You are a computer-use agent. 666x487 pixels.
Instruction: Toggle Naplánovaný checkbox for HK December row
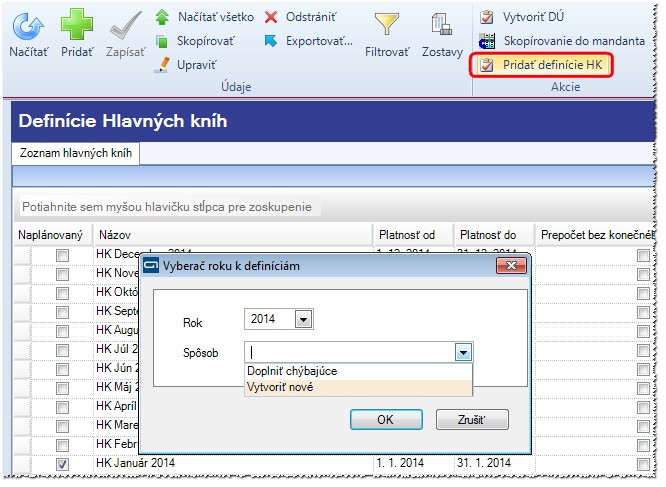click(62, 255)
